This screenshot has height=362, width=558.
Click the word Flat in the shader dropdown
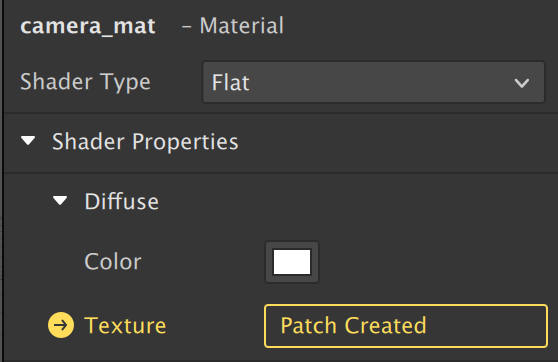click(231, 83)
